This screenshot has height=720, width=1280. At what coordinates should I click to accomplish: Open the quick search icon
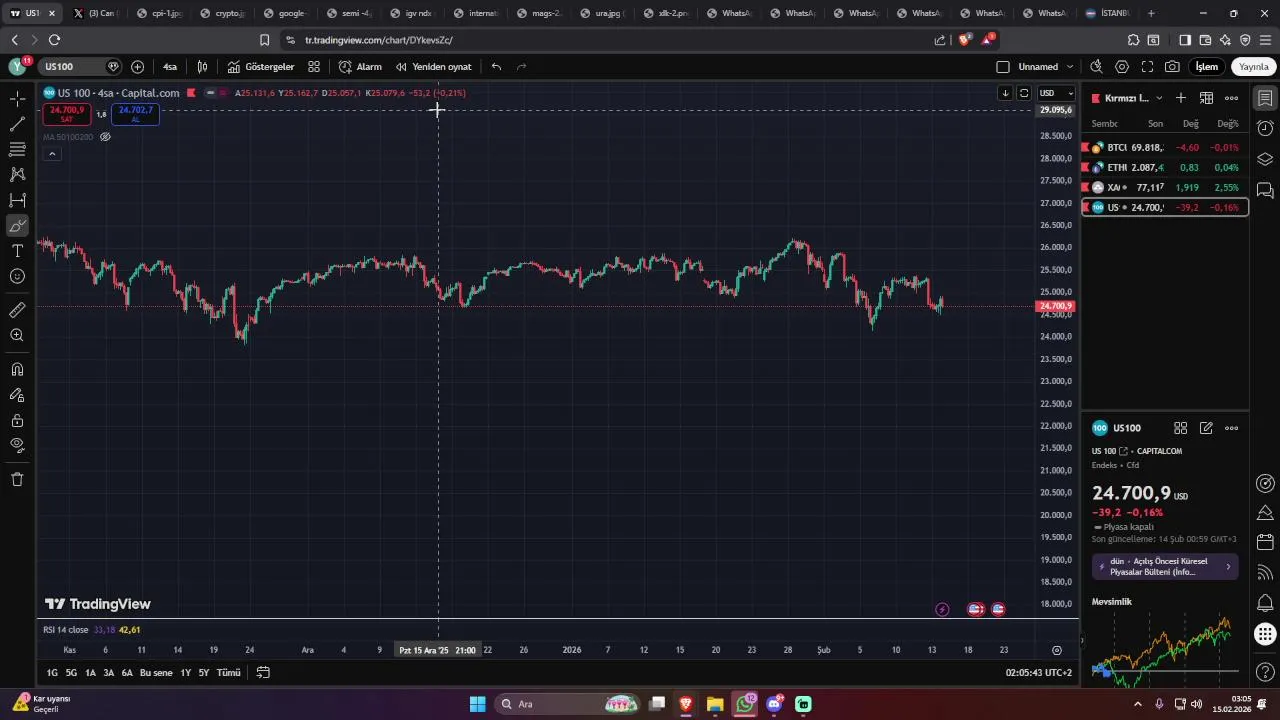click(1096, 67)
